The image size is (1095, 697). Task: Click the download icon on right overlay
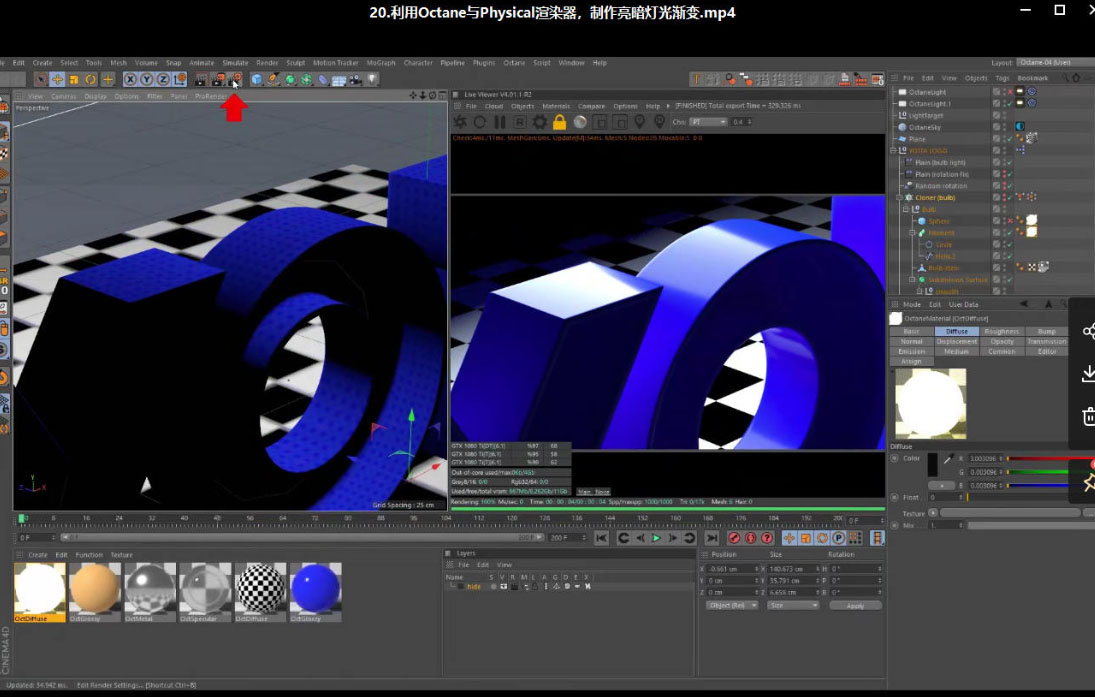coord(1088,374)
